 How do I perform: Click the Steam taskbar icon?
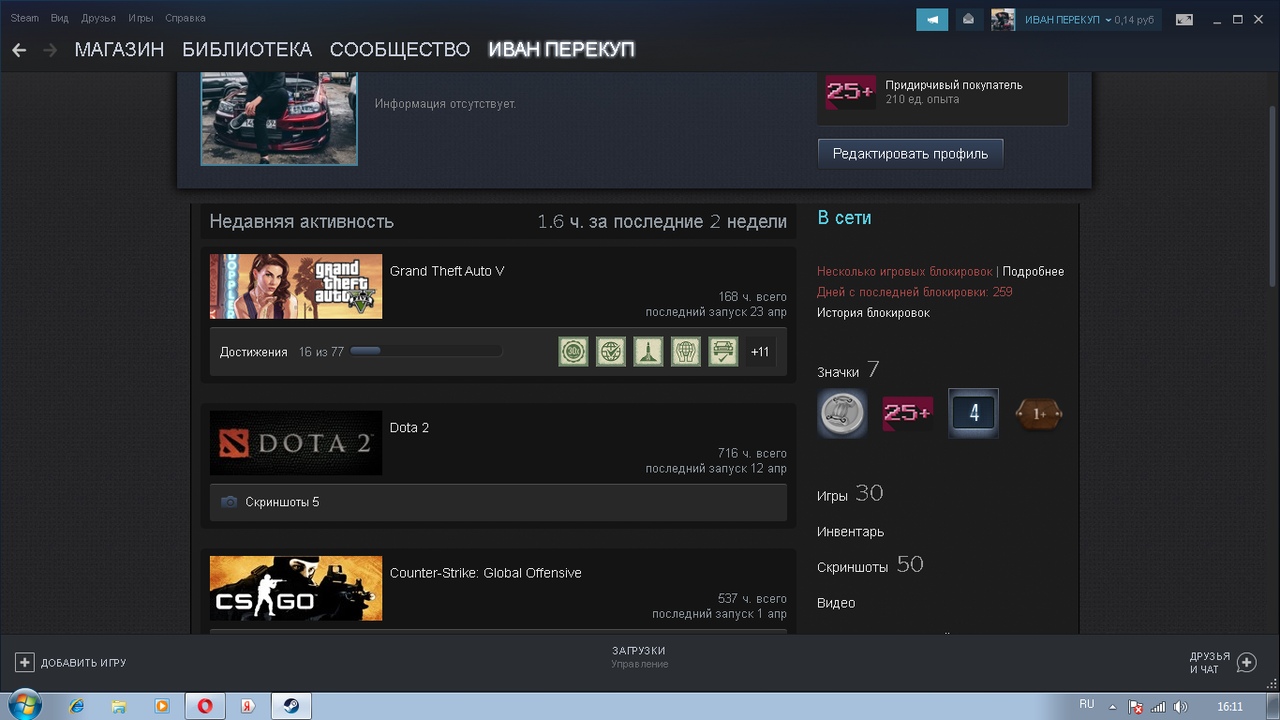292,706
